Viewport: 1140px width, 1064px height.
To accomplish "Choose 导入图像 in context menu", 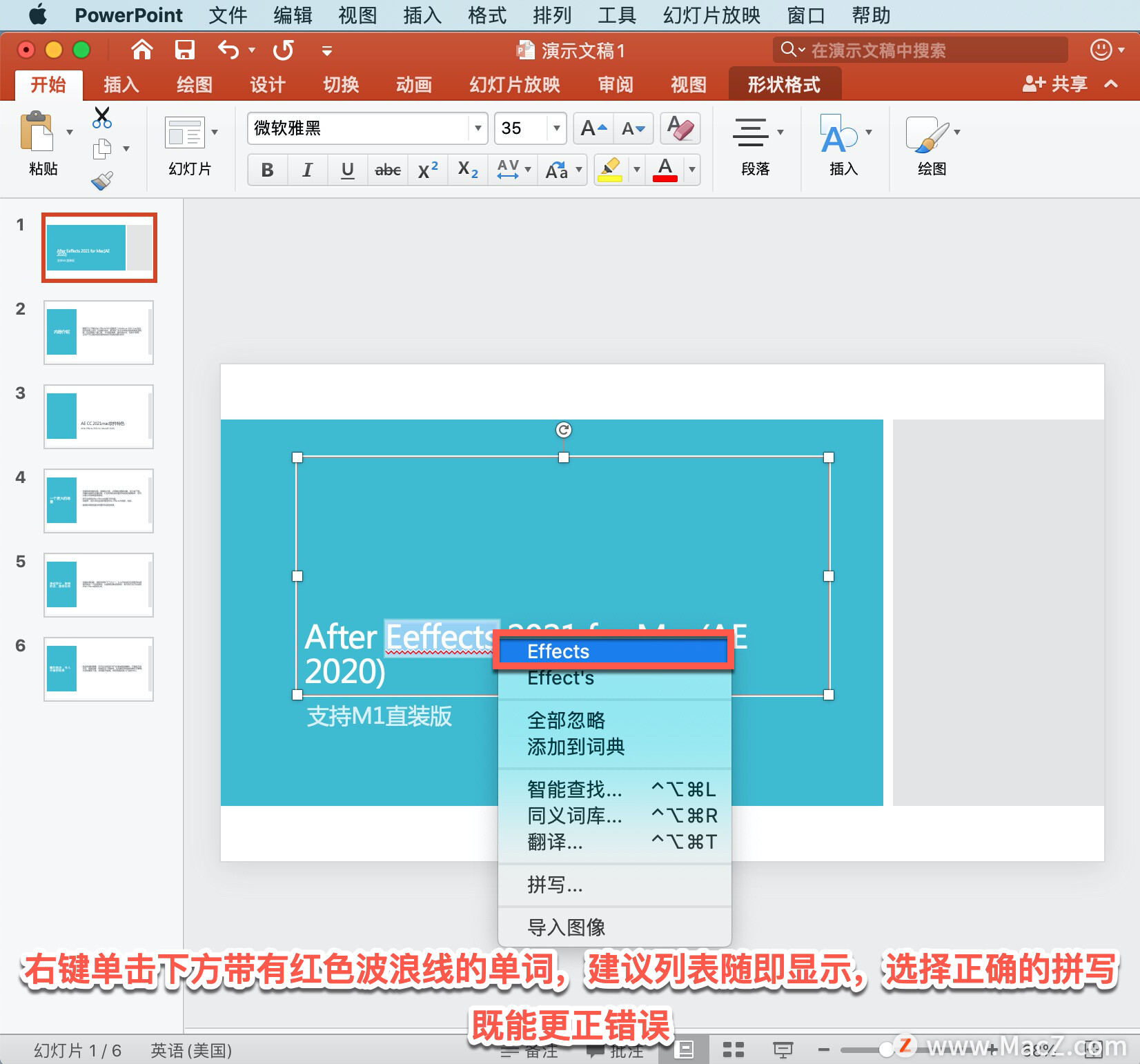I will (614, 927).
